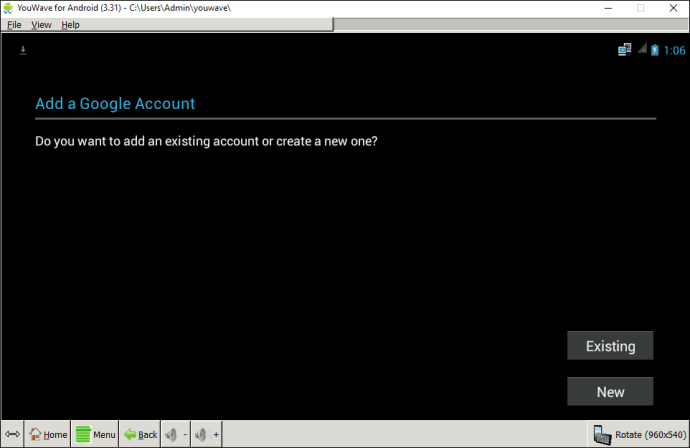Minimize the YouWave window
The height and width of the screenshot is (448, 690).
(x=608, y=8)
